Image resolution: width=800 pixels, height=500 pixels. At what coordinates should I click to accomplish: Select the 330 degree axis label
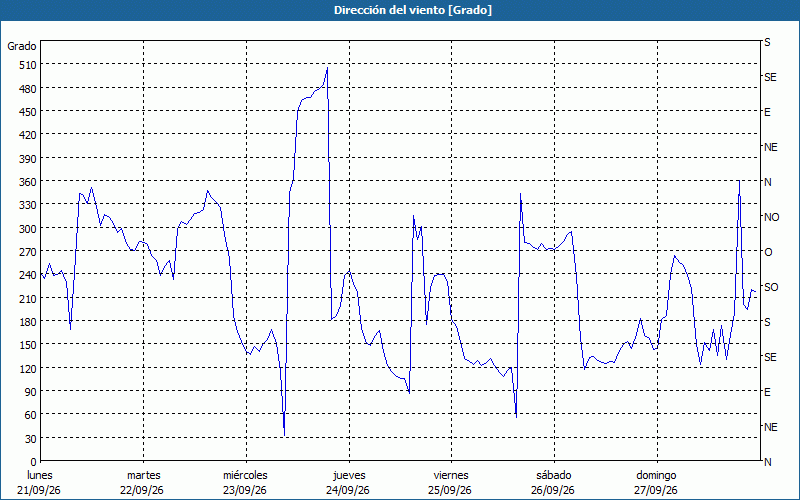28,206
